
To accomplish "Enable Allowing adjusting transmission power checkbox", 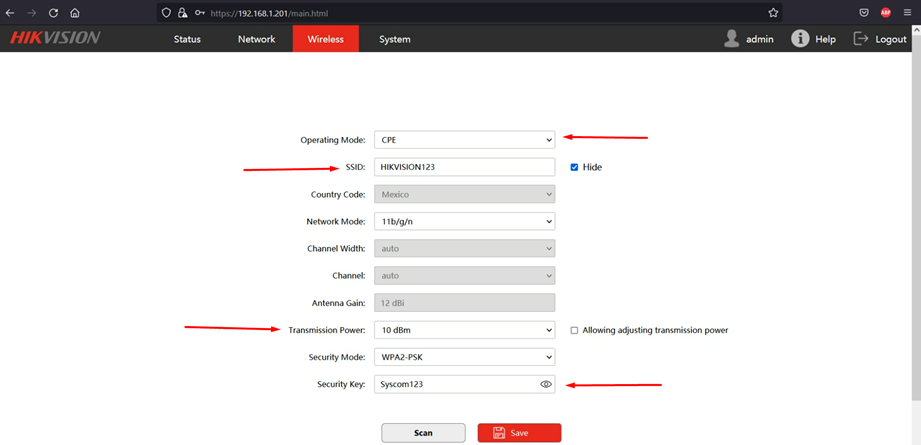I will point(574,331).
